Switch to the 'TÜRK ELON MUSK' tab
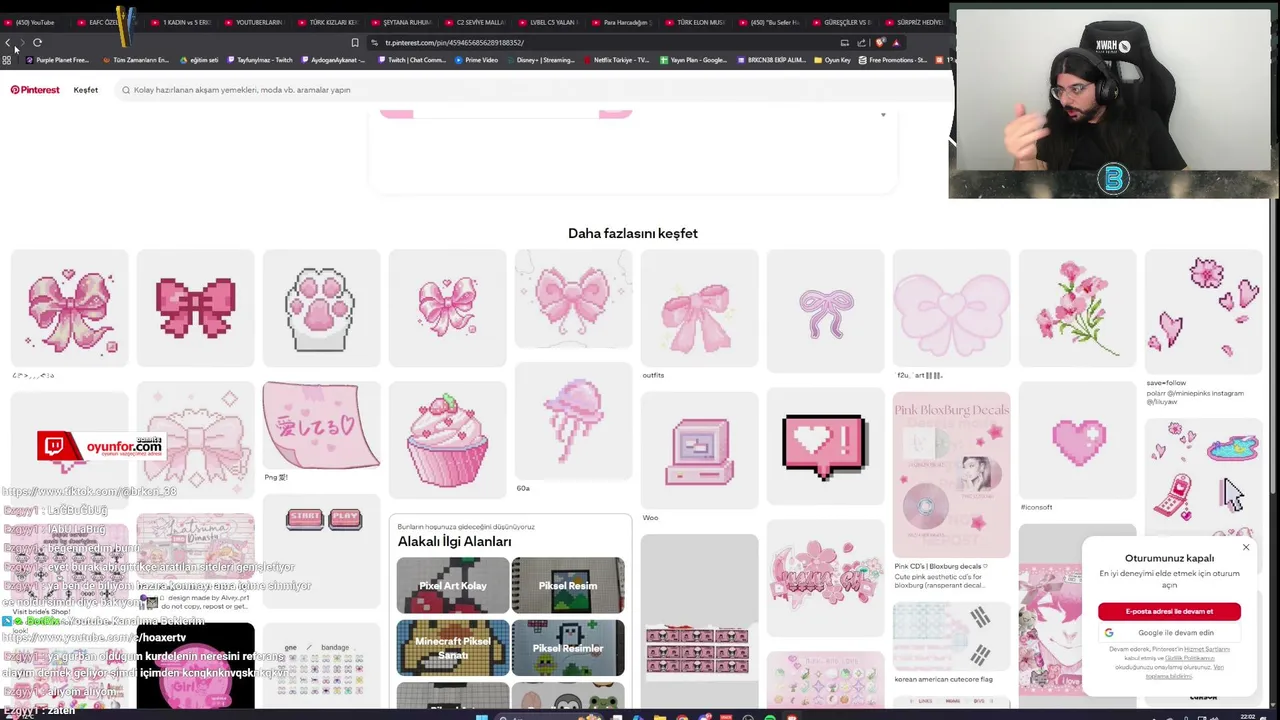 click(695, 22)
